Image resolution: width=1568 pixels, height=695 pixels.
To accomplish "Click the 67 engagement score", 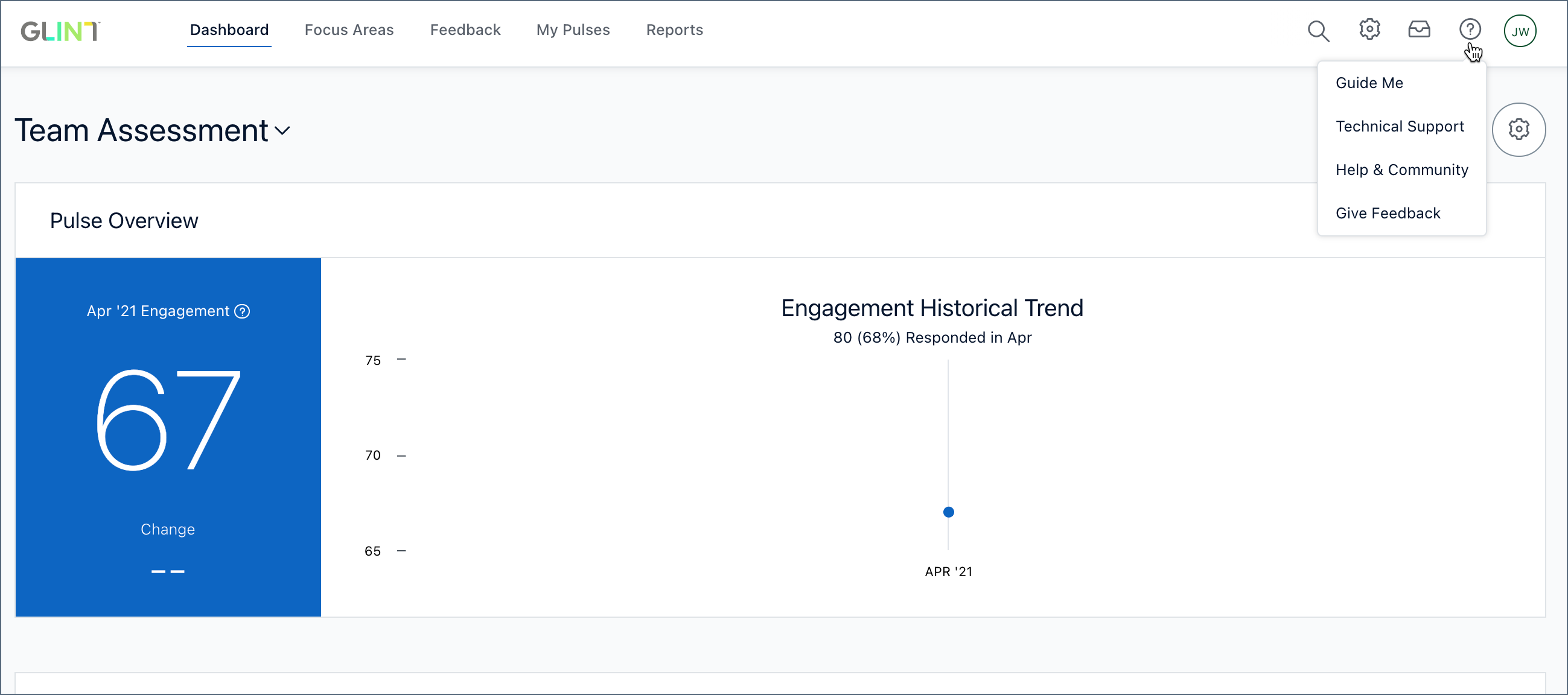I will pos(168,420).
